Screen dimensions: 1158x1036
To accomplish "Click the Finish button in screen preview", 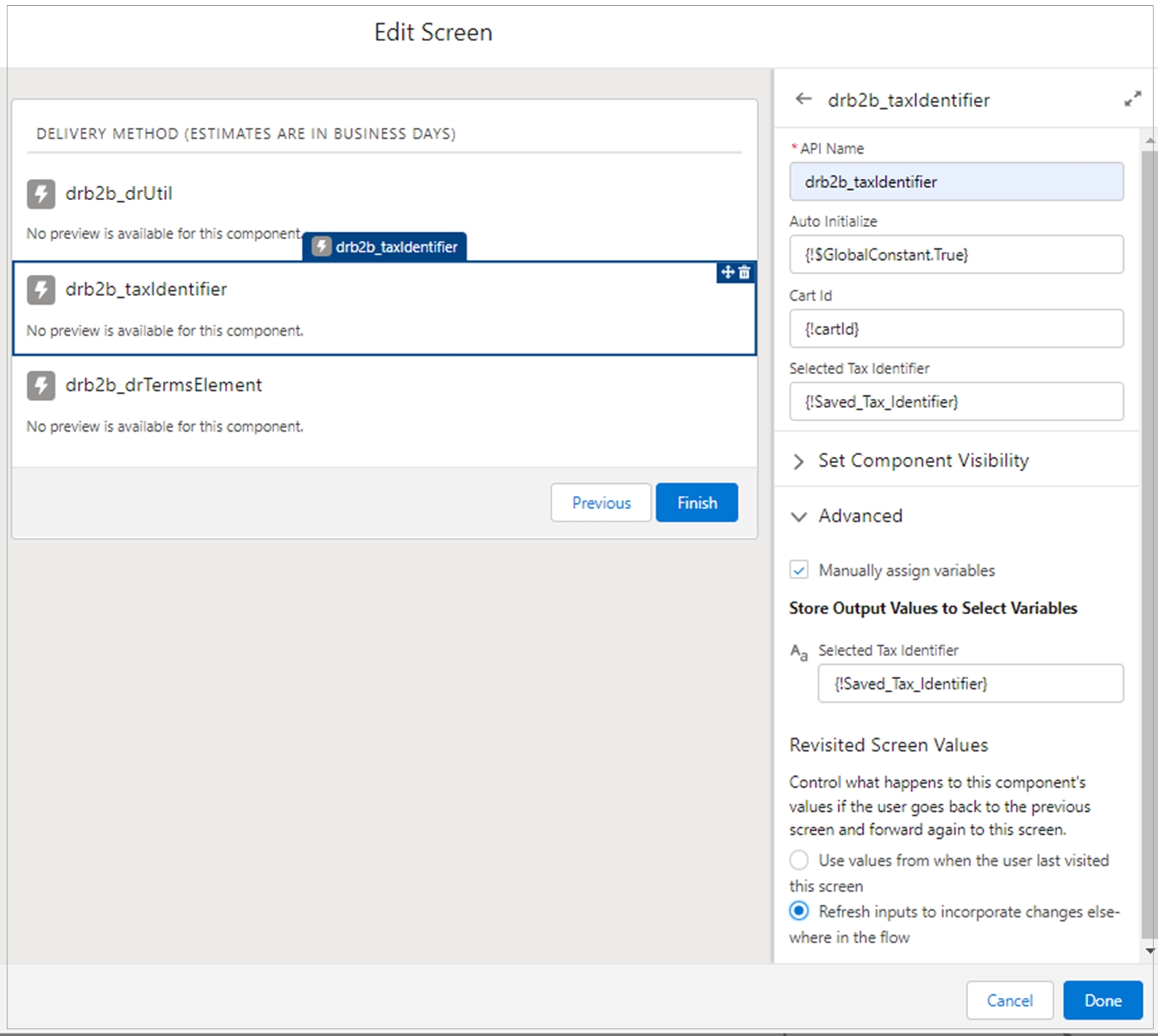I will point(696,503).
